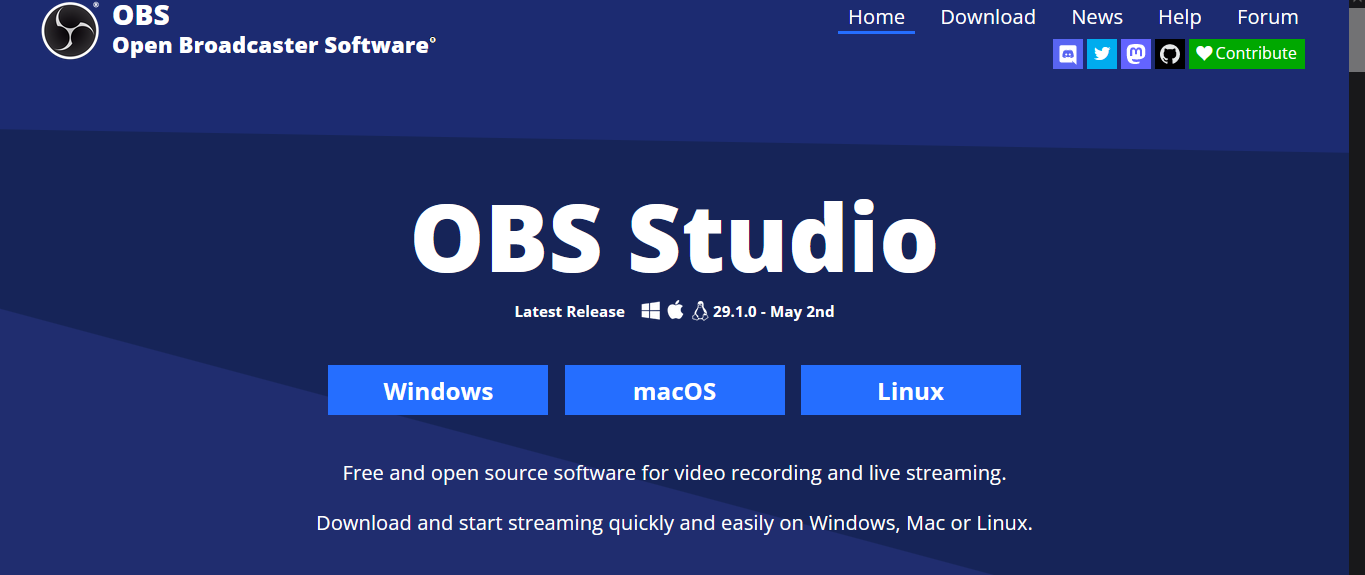Viewport: 1365px width, 575px height.
Task: Click the Linux penguin icon beside Latest Release
Action: click(700, 310)
